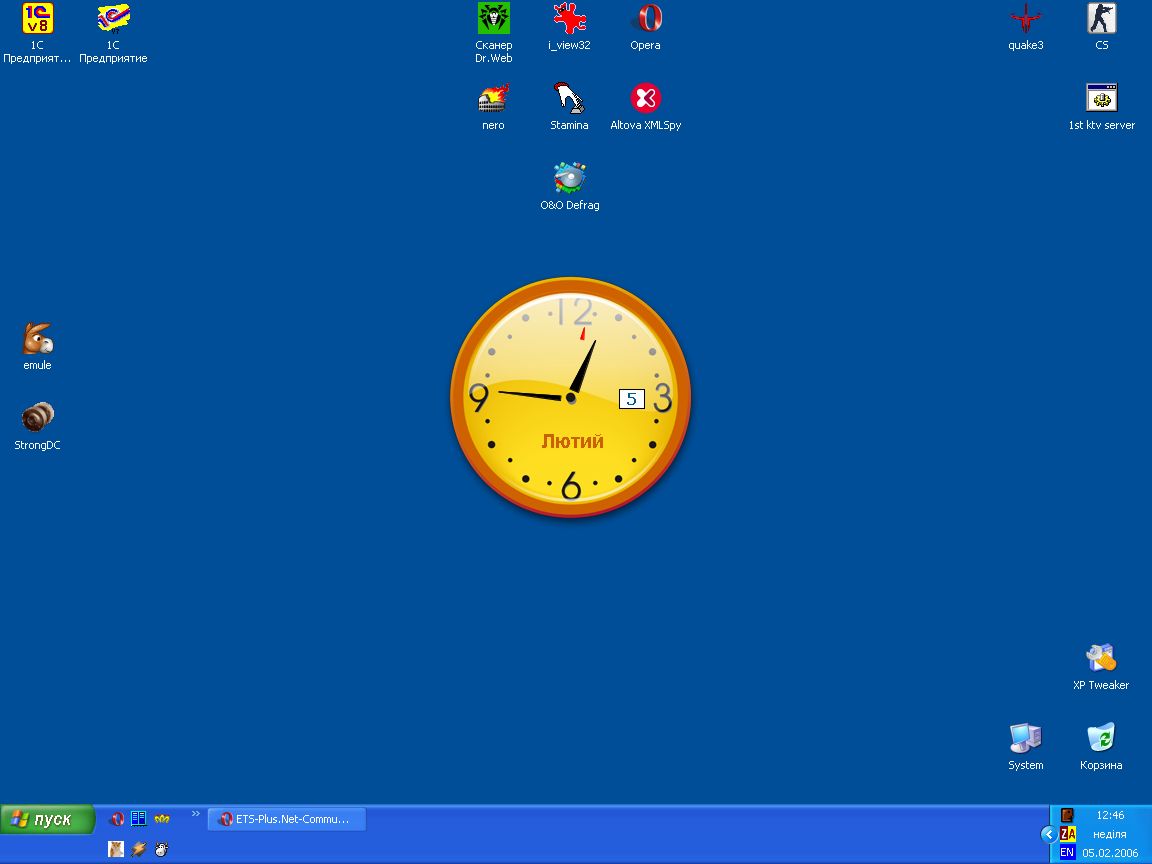Click the nero desktop icon

point(493,99)
